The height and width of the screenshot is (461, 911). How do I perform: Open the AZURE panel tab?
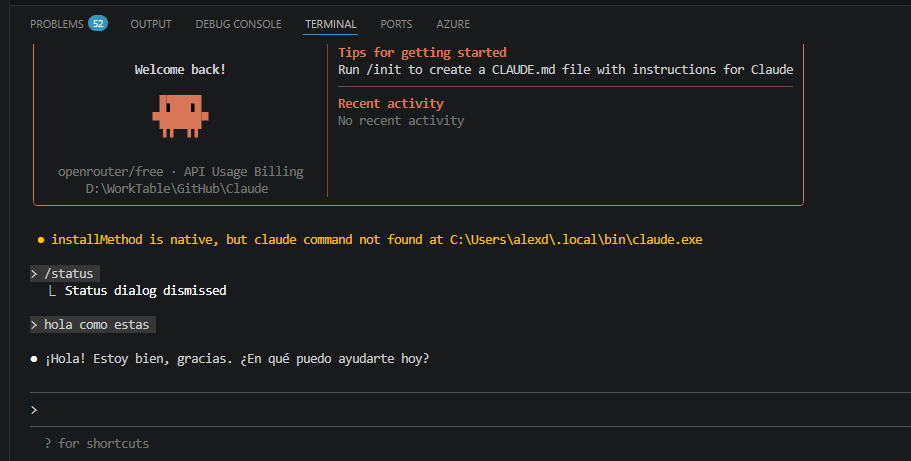click(x=453, y=23)
